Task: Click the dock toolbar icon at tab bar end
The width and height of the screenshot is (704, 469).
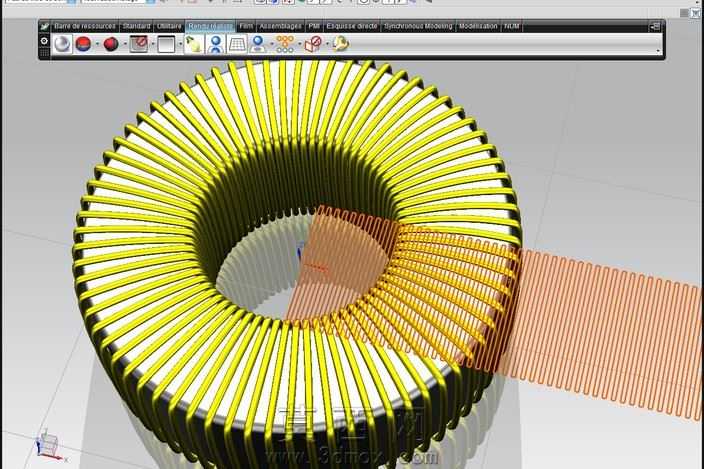Action: tap(655, 26)
